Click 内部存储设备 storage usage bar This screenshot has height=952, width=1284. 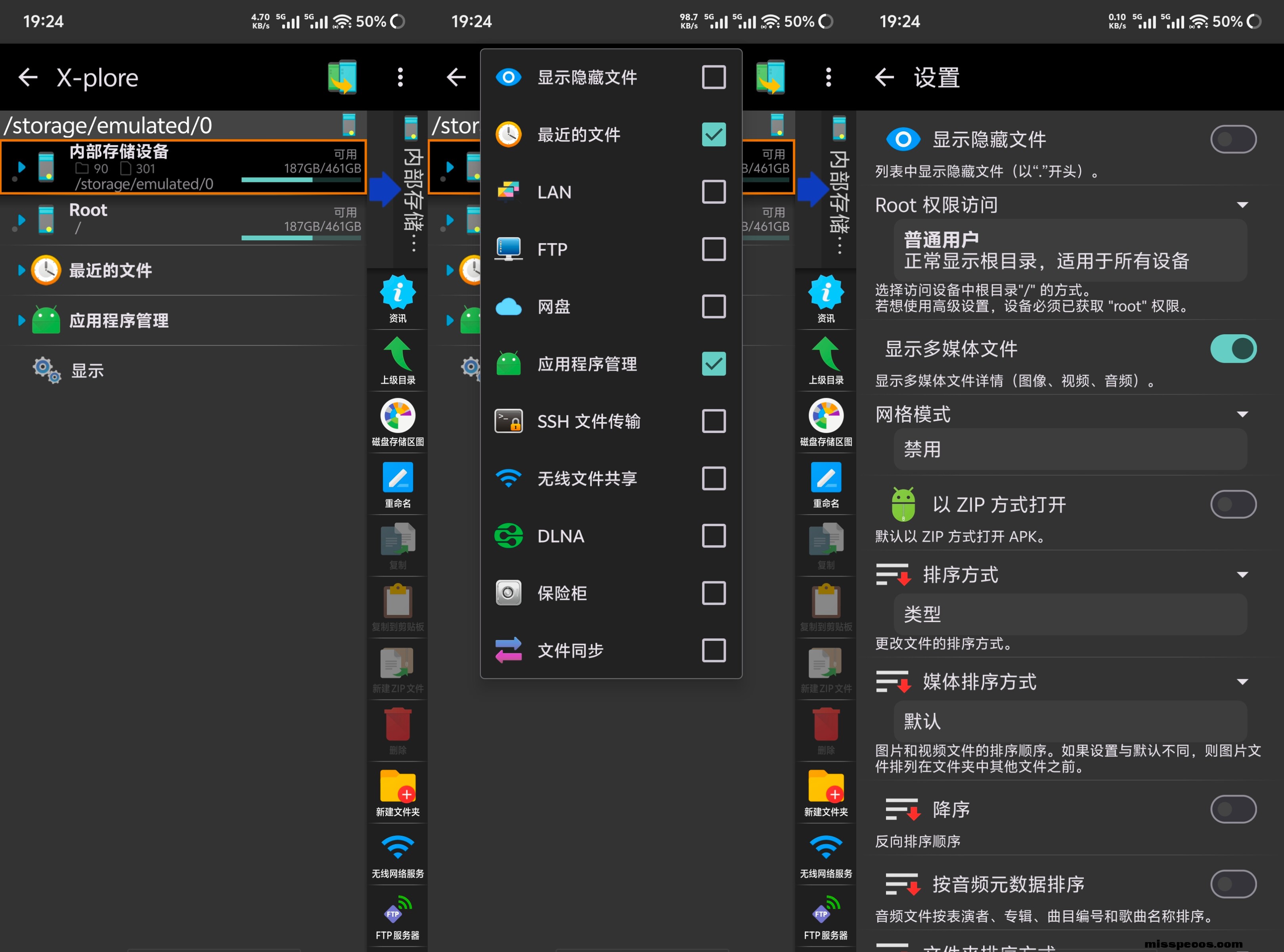click(x=301, y=180)
